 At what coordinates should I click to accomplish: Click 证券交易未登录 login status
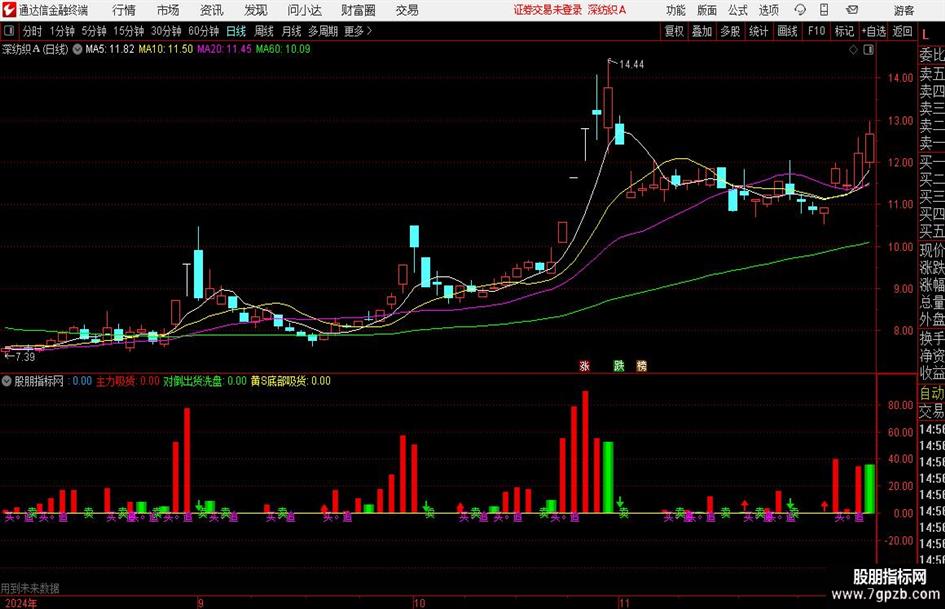coord(548,10)
